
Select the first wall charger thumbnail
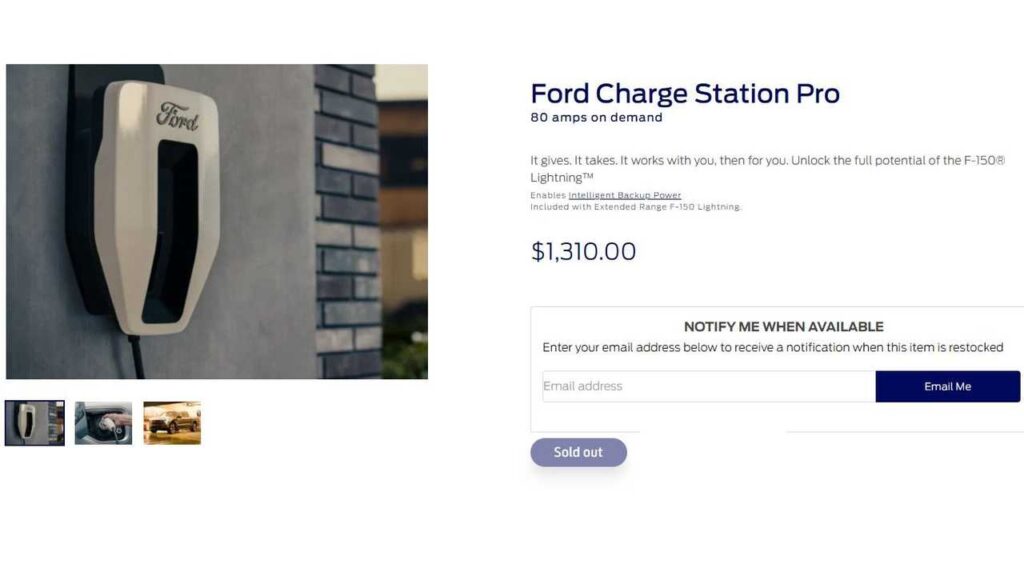point(35,423)
